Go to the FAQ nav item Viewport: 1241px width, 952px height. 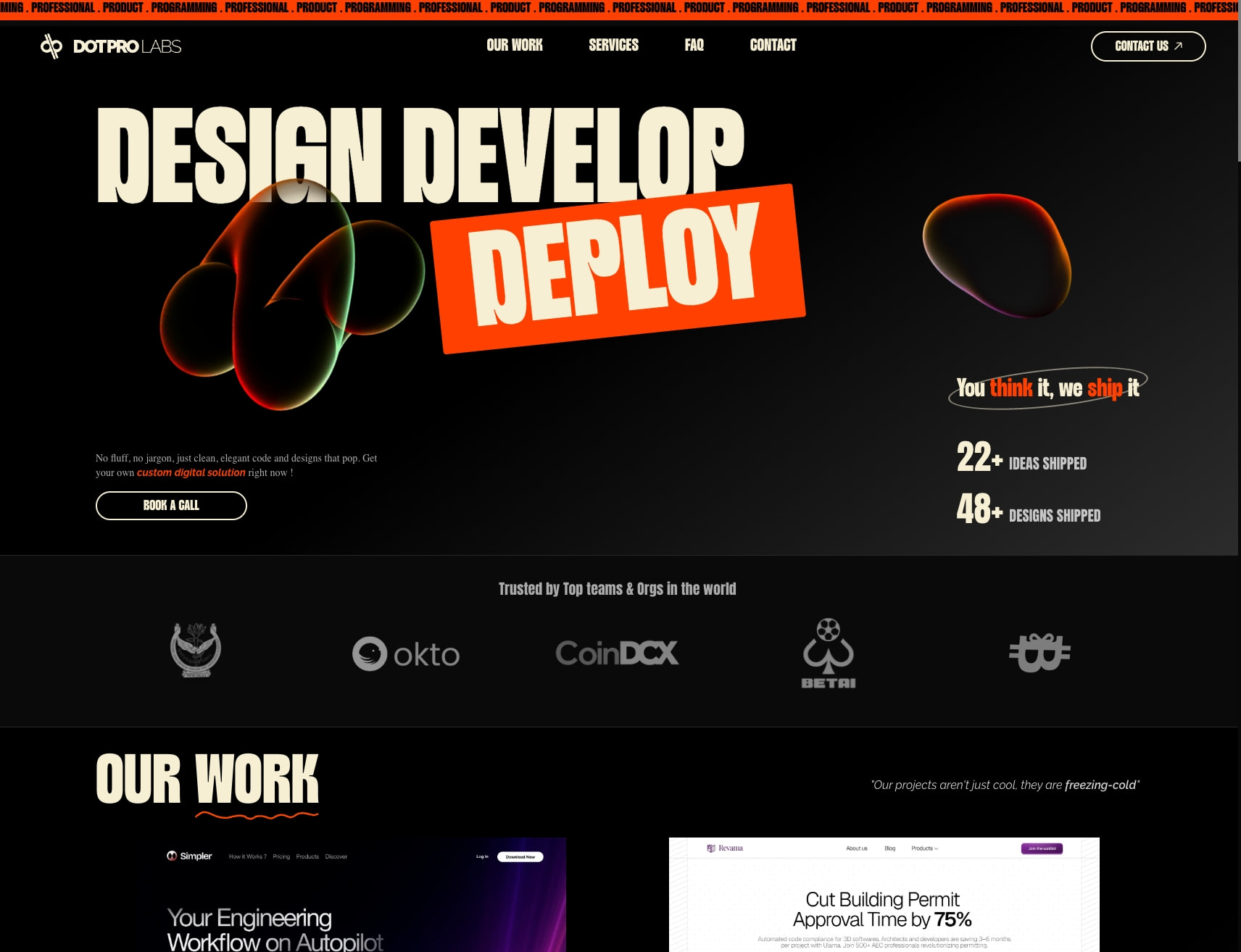pyautogui.click(x=694, y=45)
